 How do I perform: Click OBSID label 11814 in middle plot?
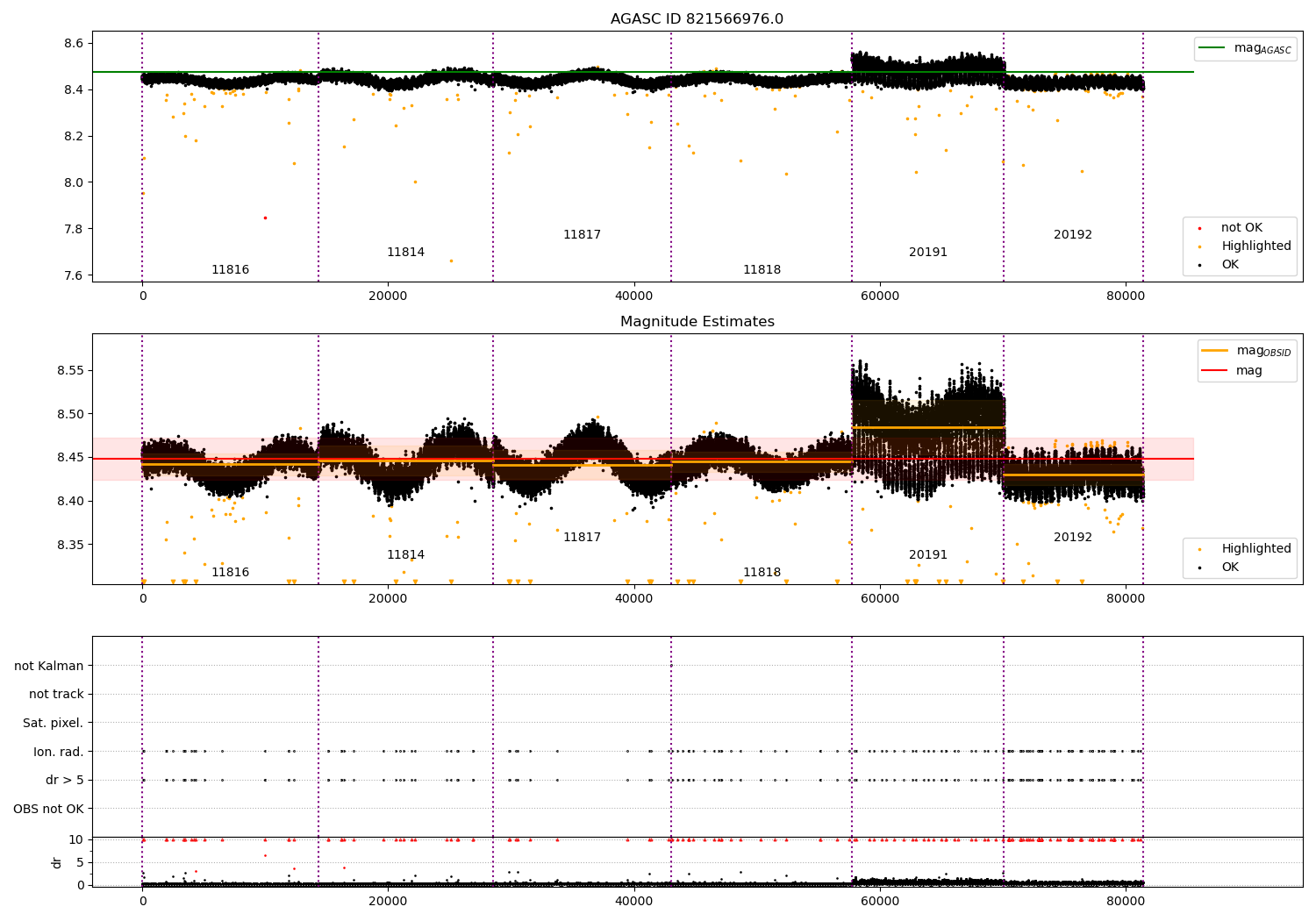pyautogui.click(x=405, y=555)
